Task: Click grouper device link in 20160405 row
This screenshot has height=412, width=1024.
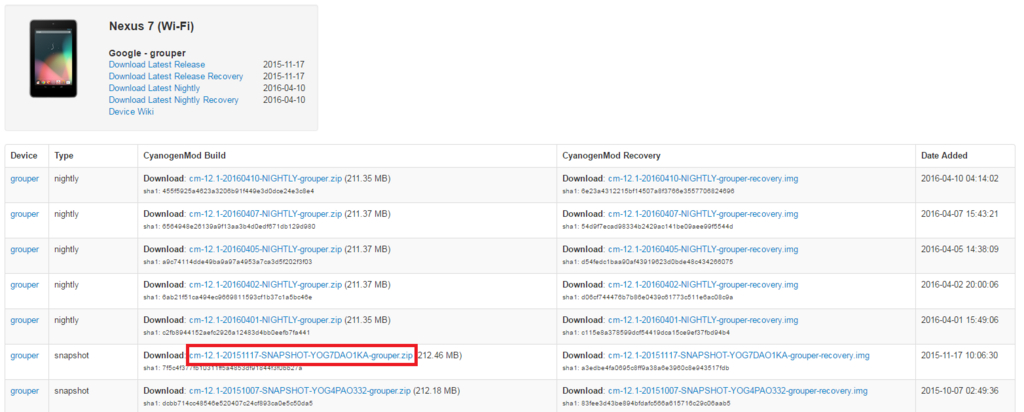Action: (25, 249)
